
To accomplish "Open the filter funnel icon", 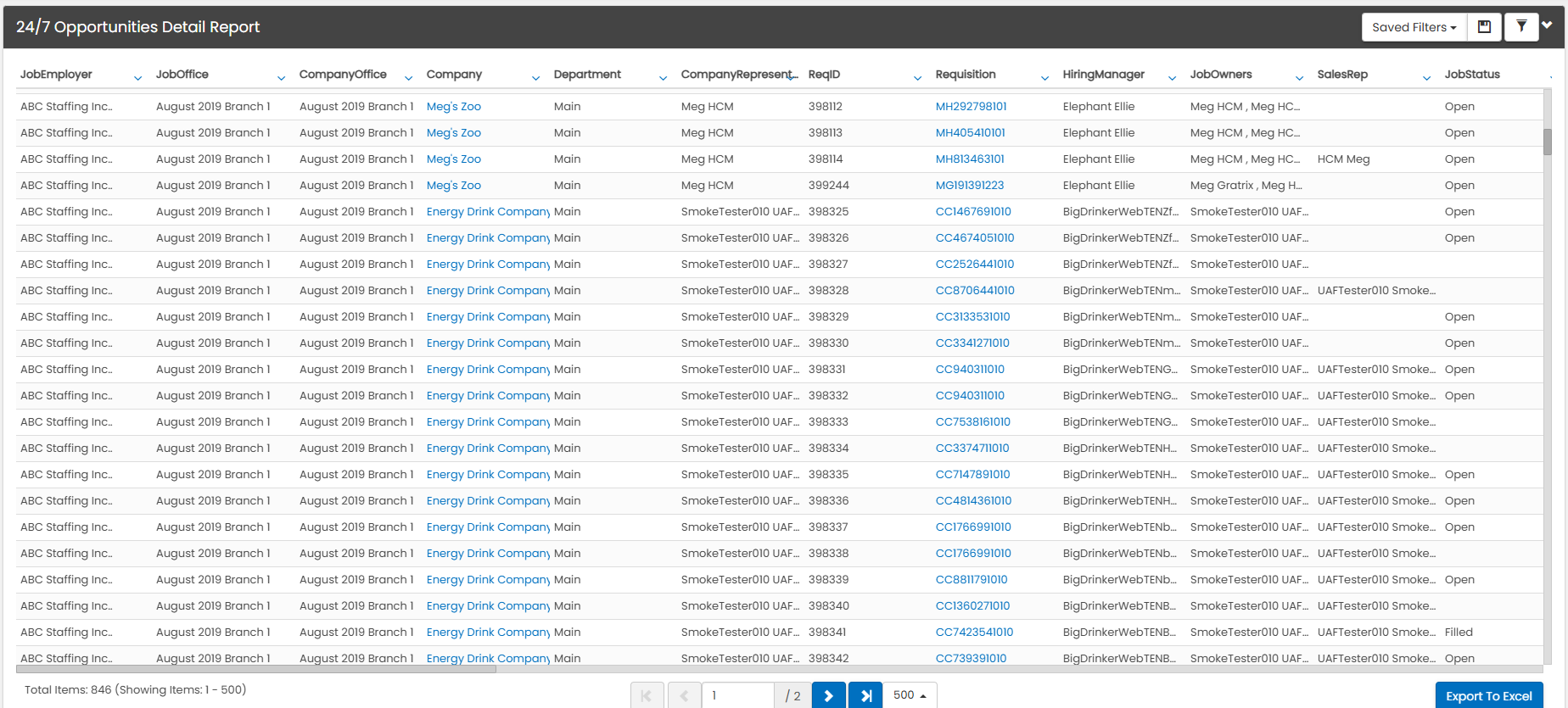I will coord(1521,27).
